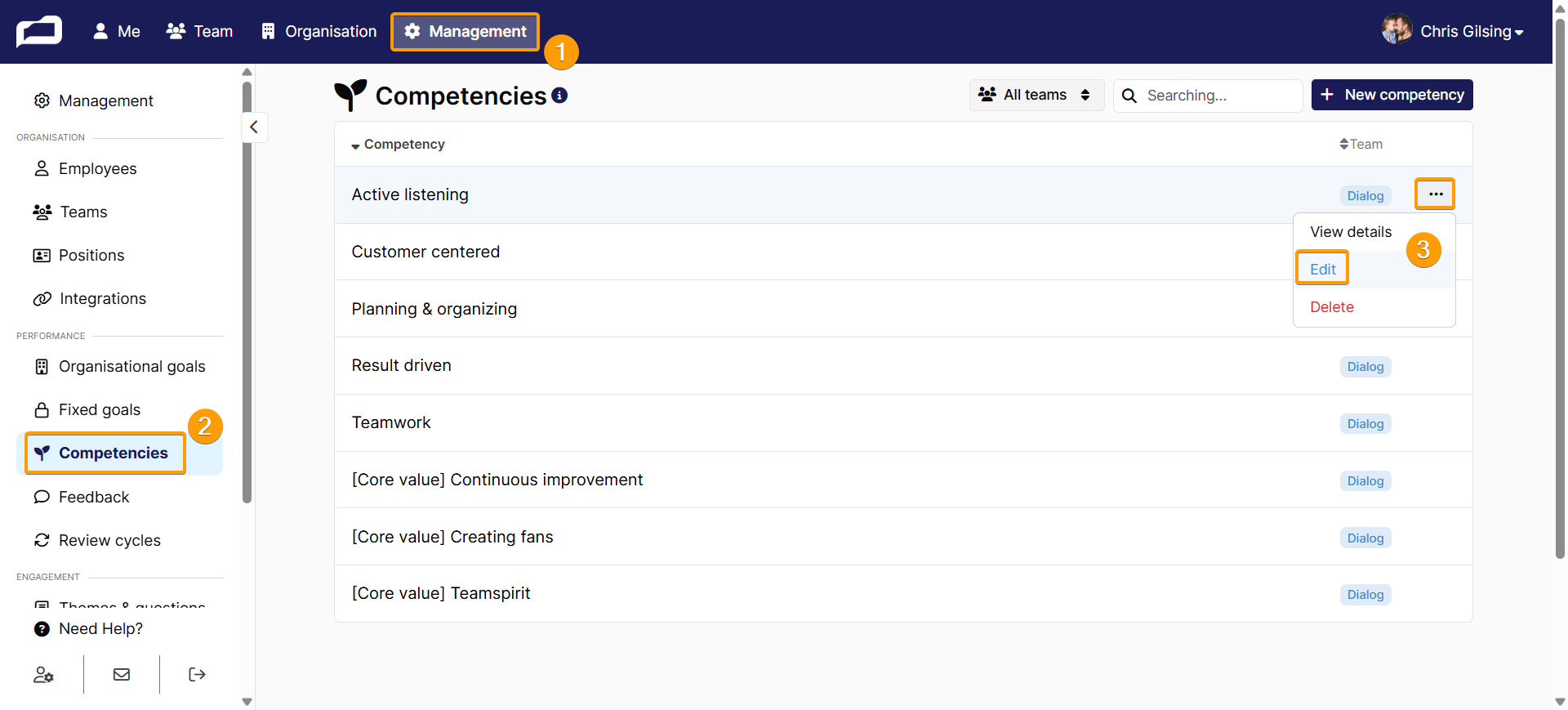Screen dimensions: 1568x710
Task: Click Dialog tag on Creating fans
Action: 1365,538
